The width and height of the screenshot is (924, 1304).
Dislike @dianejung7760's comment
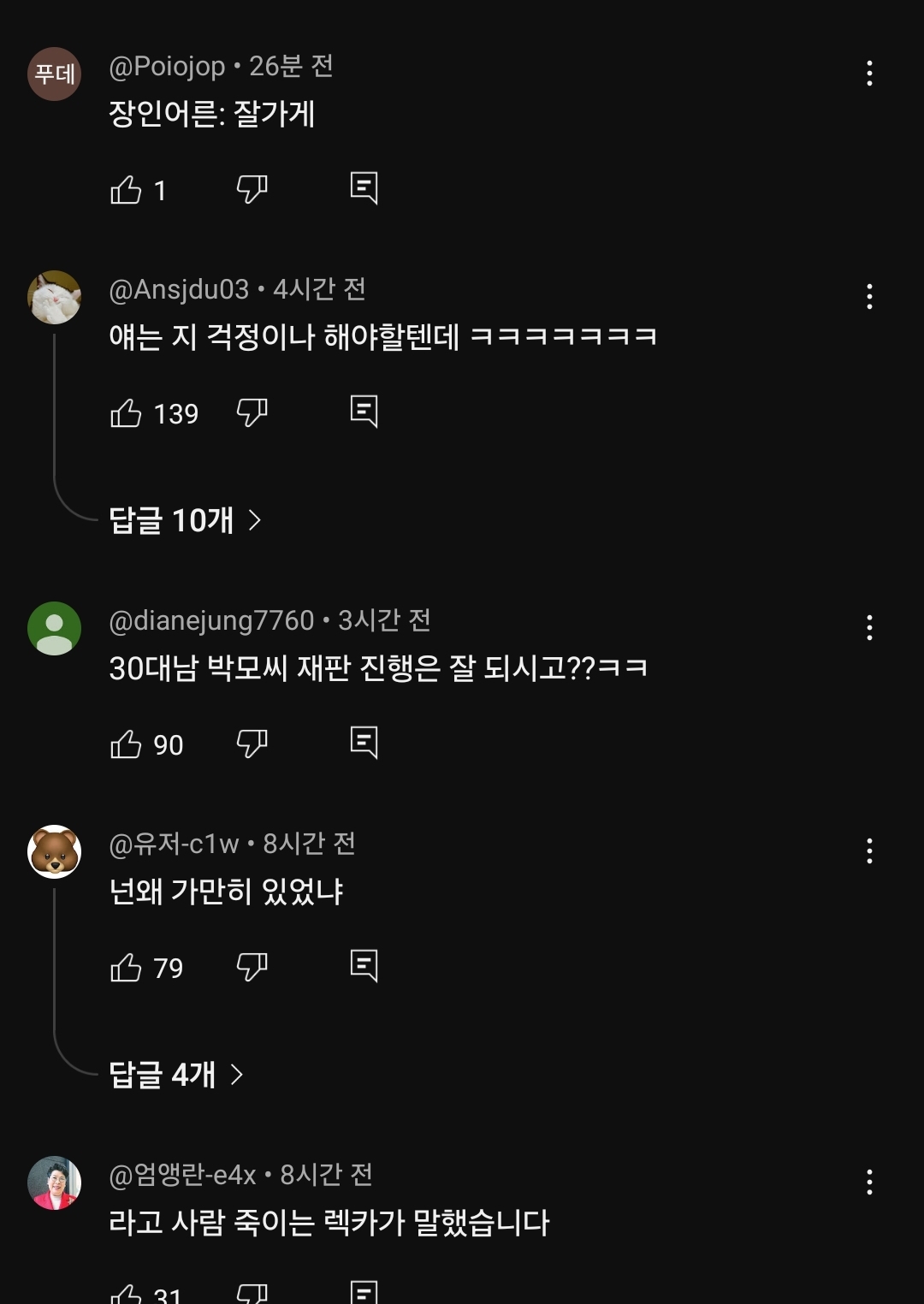[252, 744]
